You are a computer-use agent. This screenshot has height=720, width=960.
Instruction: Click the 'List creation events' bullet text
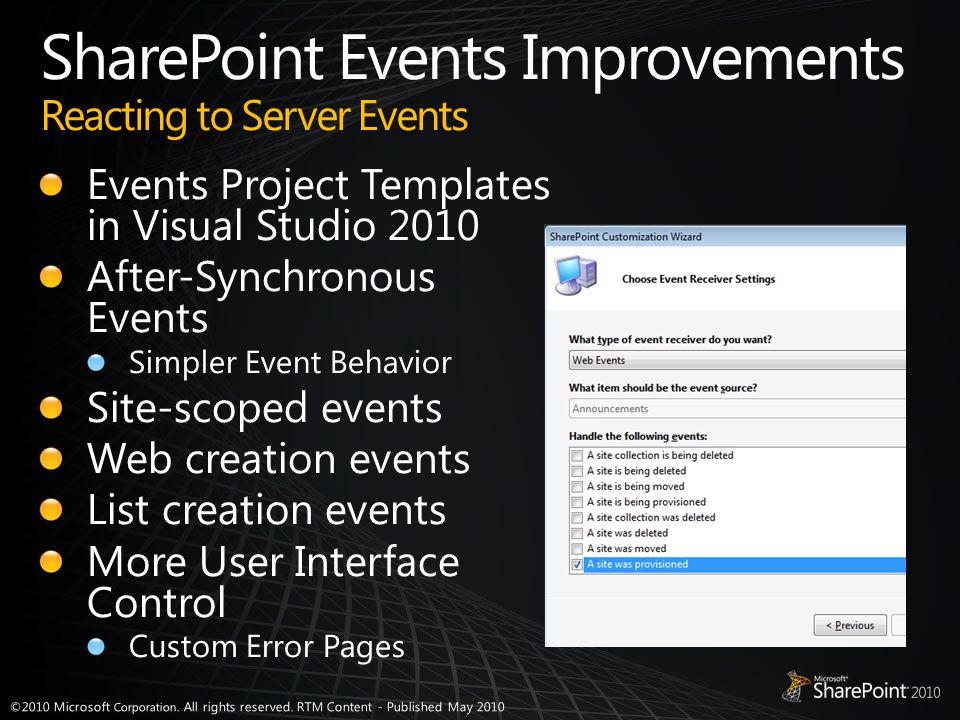click(266, 510)
